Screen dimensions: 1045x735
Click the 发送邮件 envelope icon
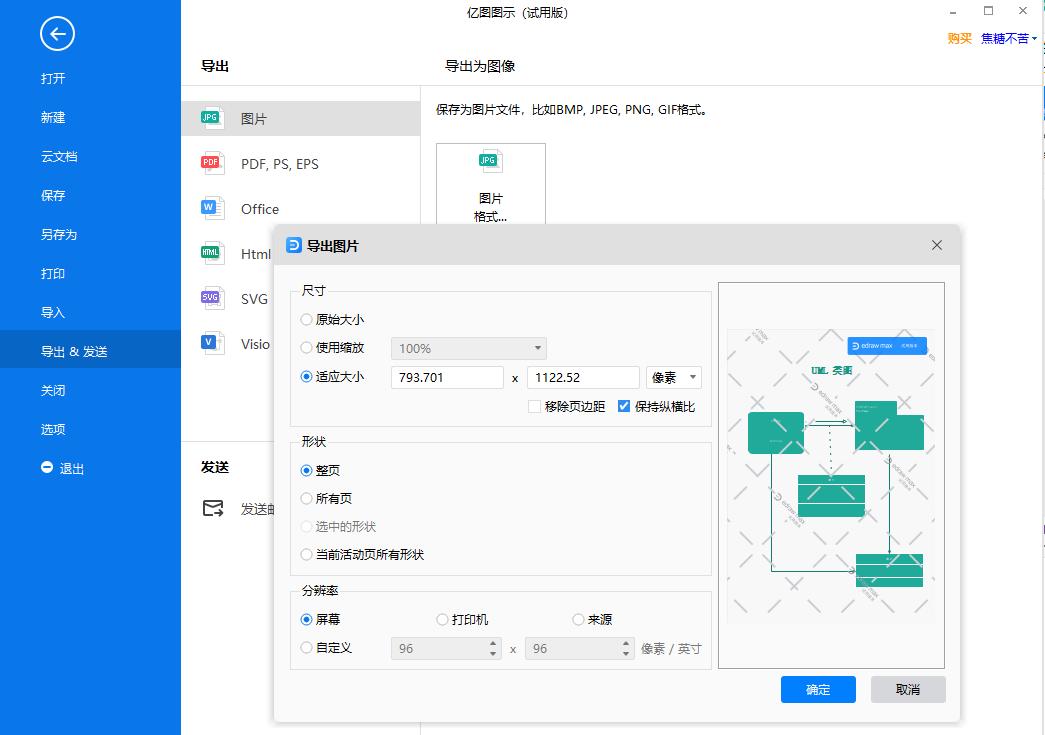click(213, 508)
